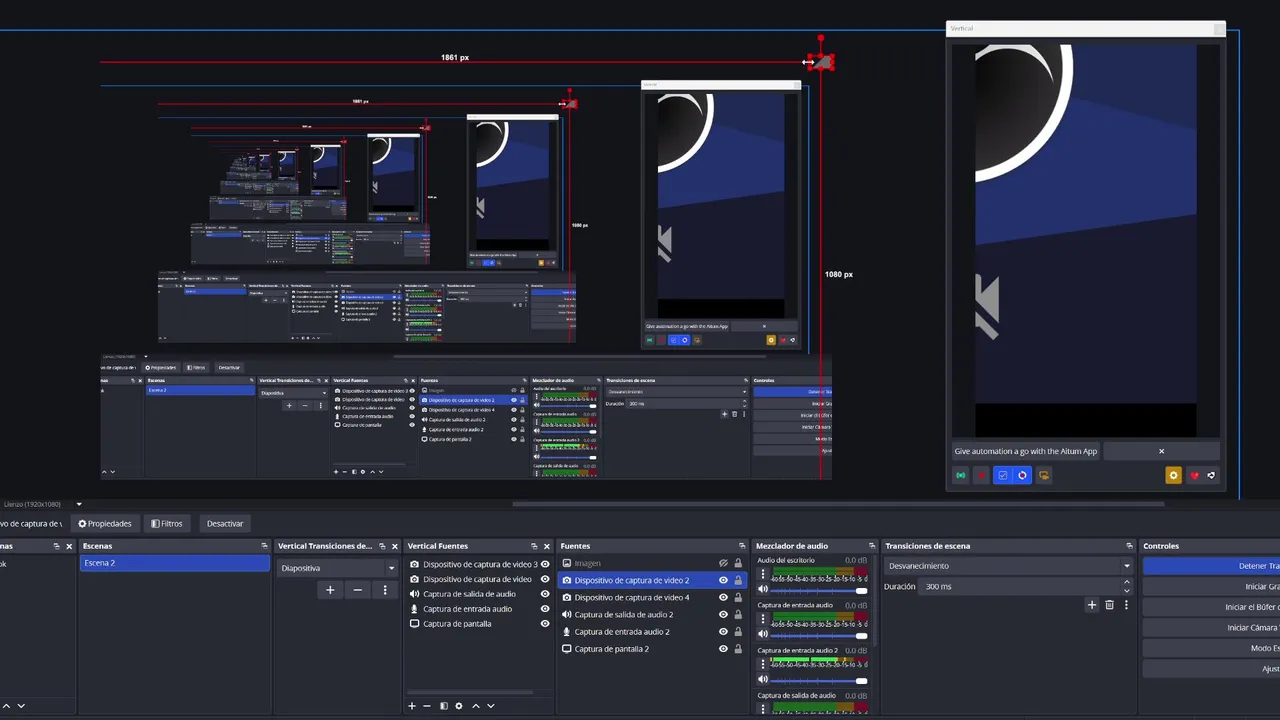Open Audio del escritorio options menu

[763, 574]
